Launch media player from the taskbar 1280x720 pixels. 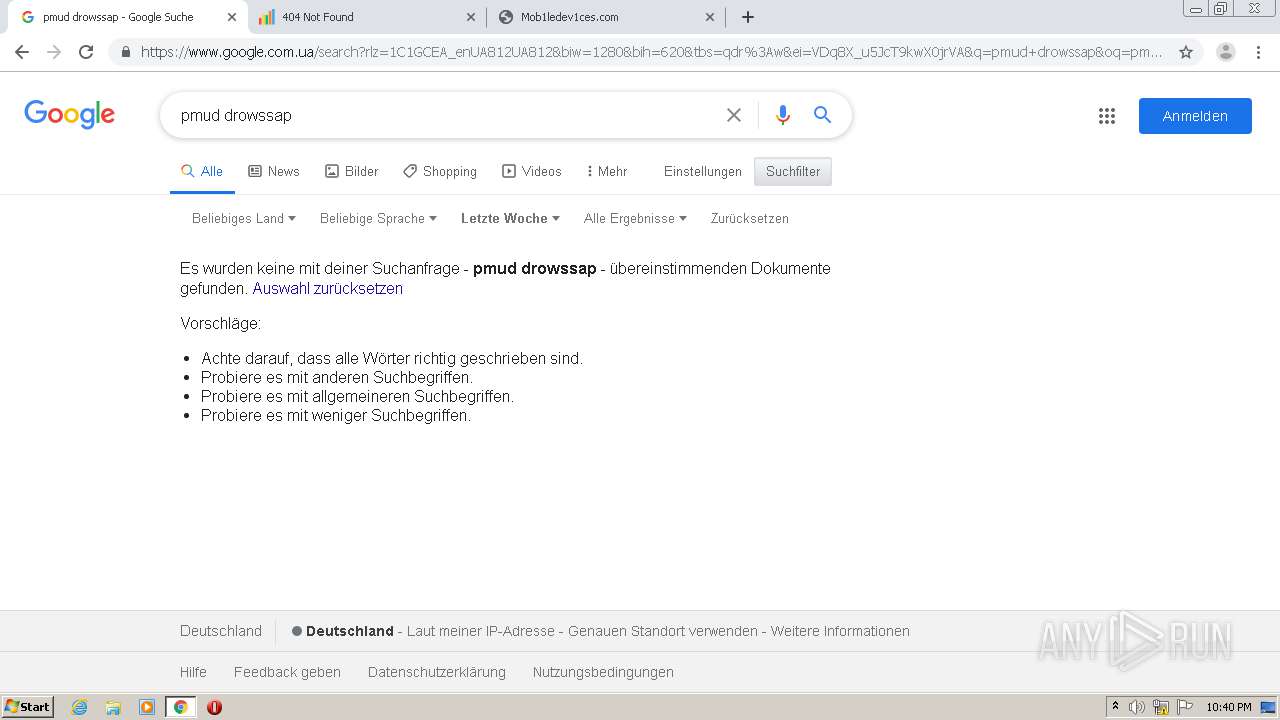(x=147, y=707)
